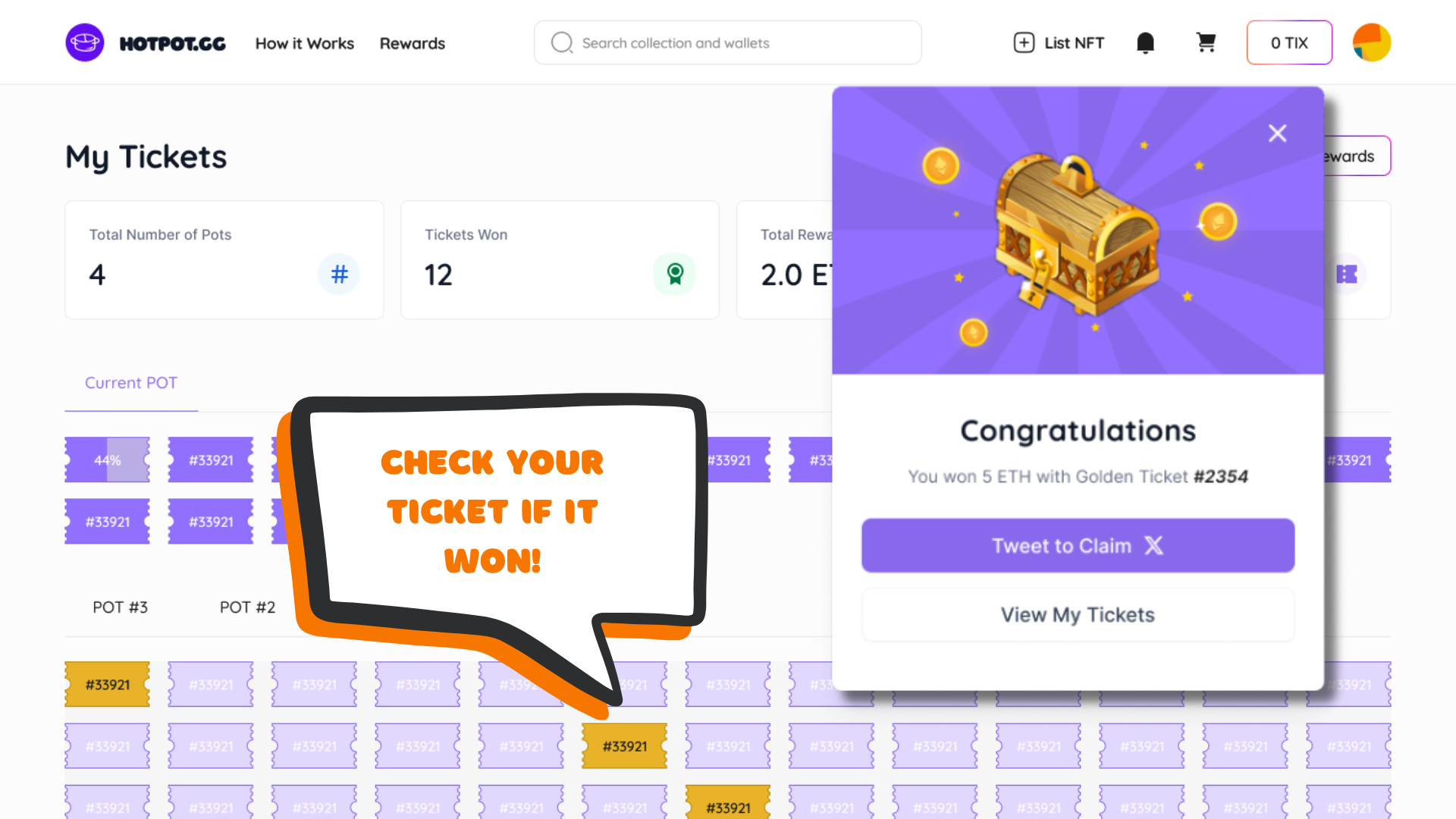Select the Current POT tab
This screenshot has height=819, width=1456.
click(131, 383)
